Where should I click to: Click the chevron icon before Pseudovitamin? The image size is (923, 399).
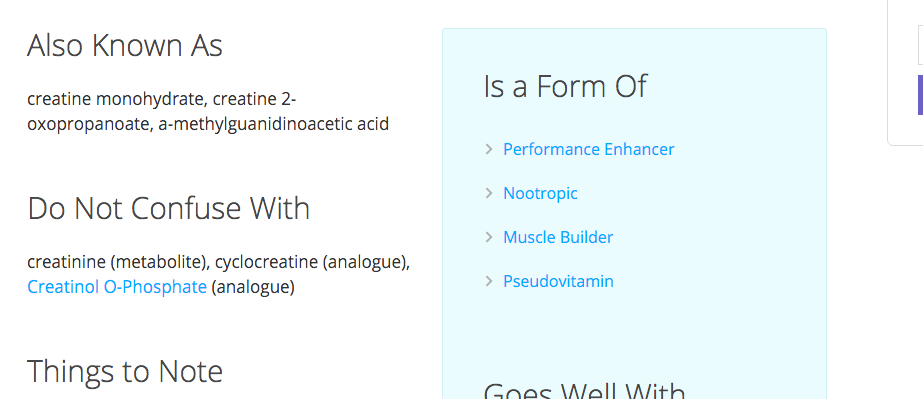coord(489,281)
